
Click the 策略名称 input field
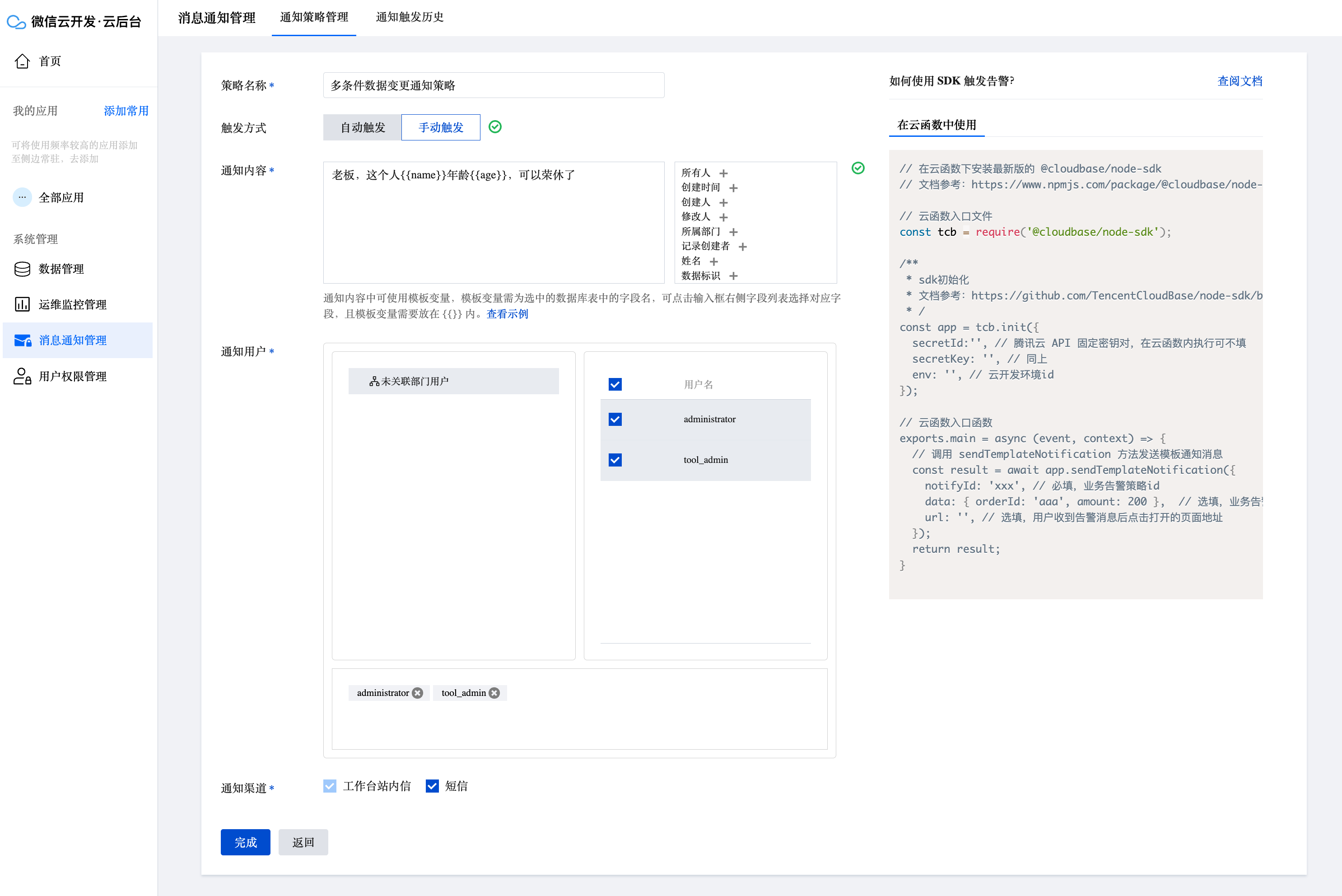pyautogui.click(x=494, y=85)
